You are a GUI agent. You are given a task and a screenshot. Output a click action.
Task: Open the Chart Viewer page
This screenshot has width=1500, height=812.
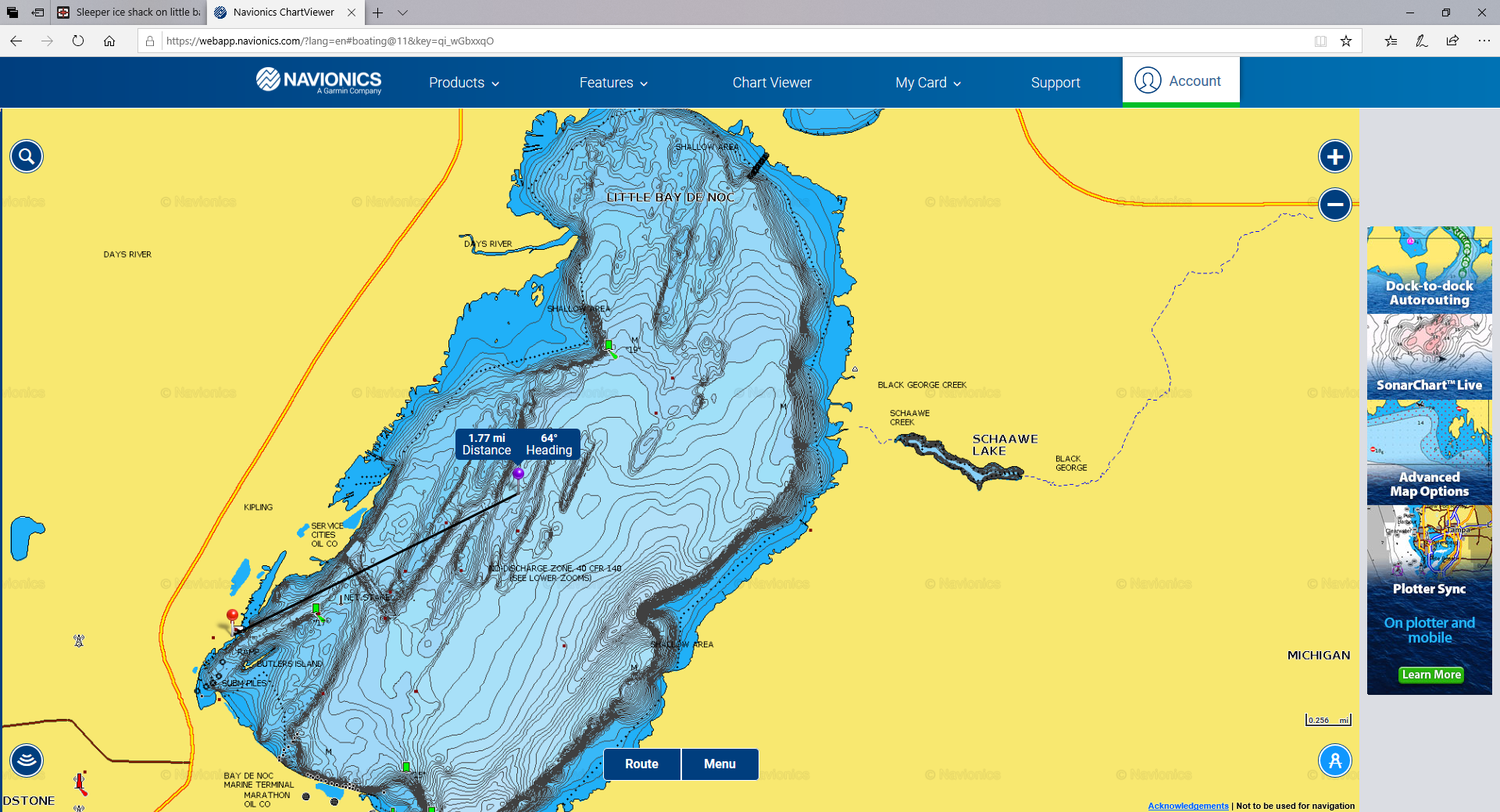[x=772, y=83]
